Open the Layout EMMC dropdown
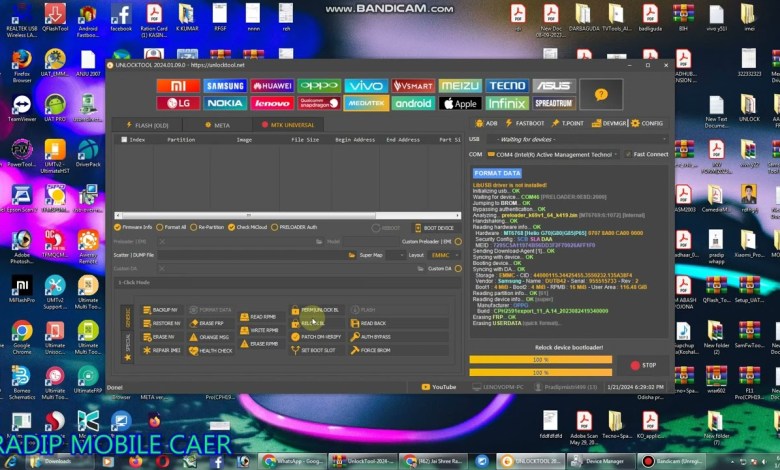Image resolution: width=780 pixels, height=470 pixels. coord(444,255)
